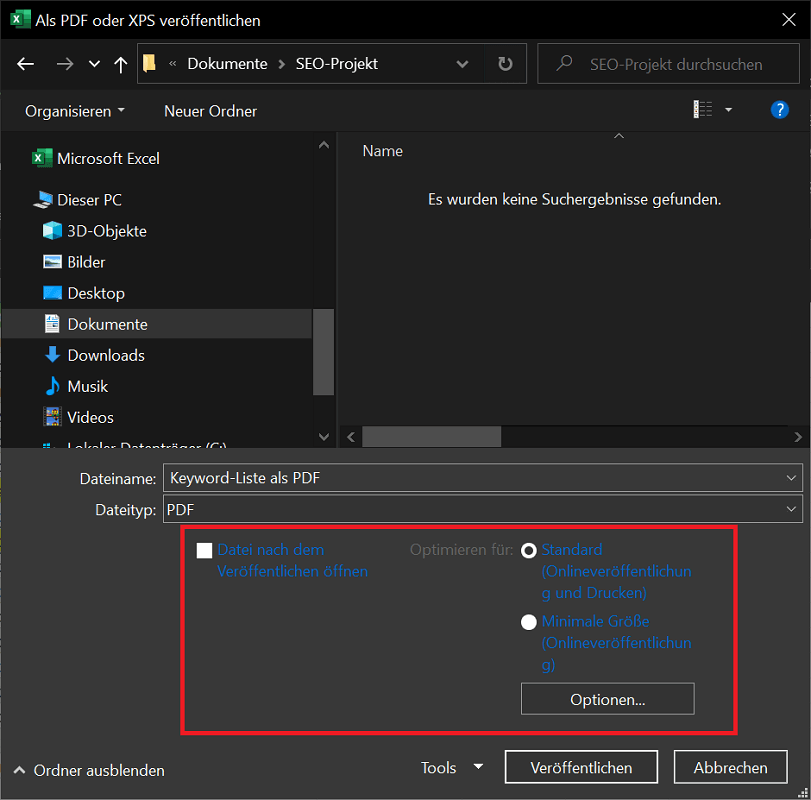Select Minimale Größe radio button
The width and height of the screenshot is (811, 800).
[529, 622]
